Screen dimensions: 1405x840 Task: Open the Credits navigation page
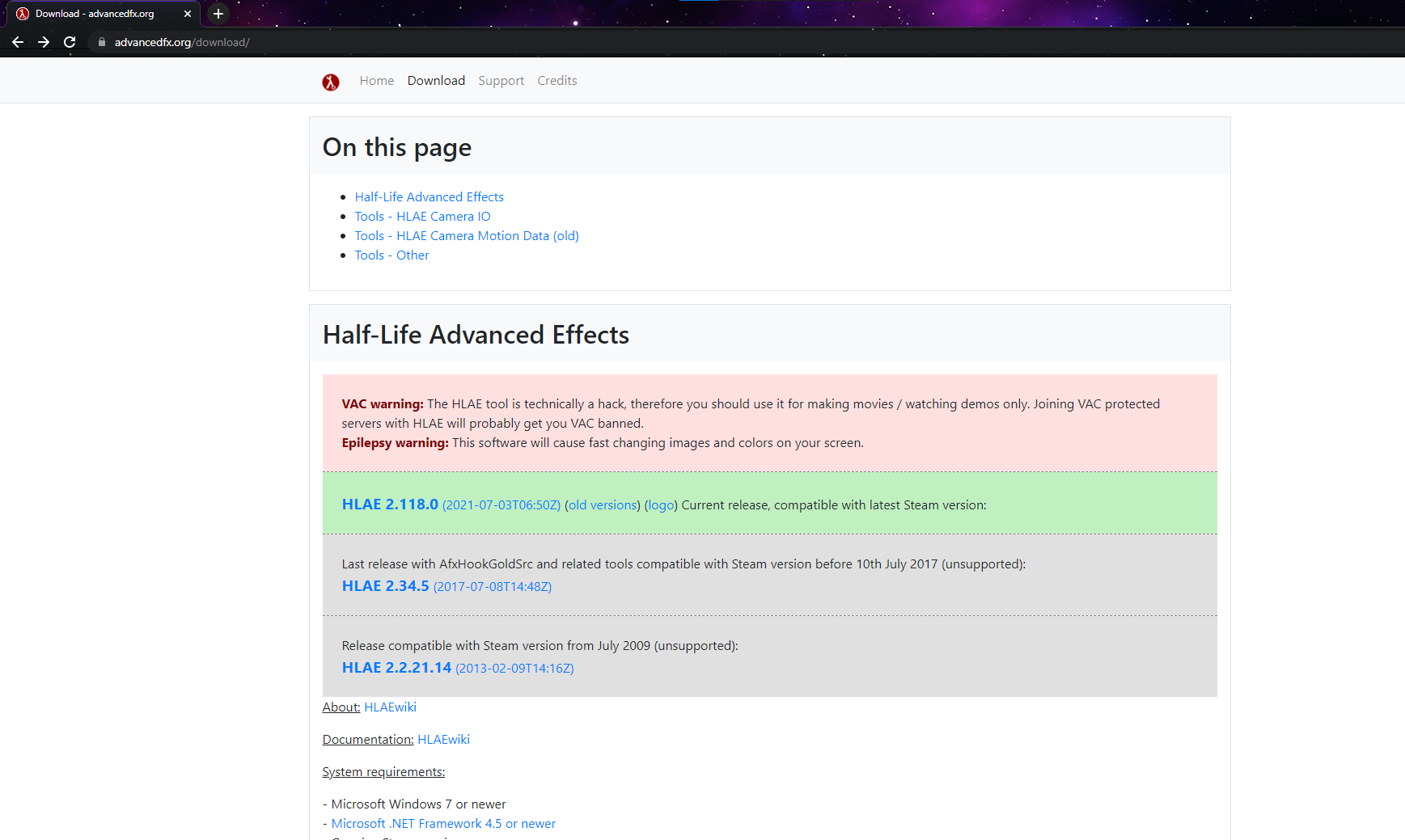click(x=557, y=81)
